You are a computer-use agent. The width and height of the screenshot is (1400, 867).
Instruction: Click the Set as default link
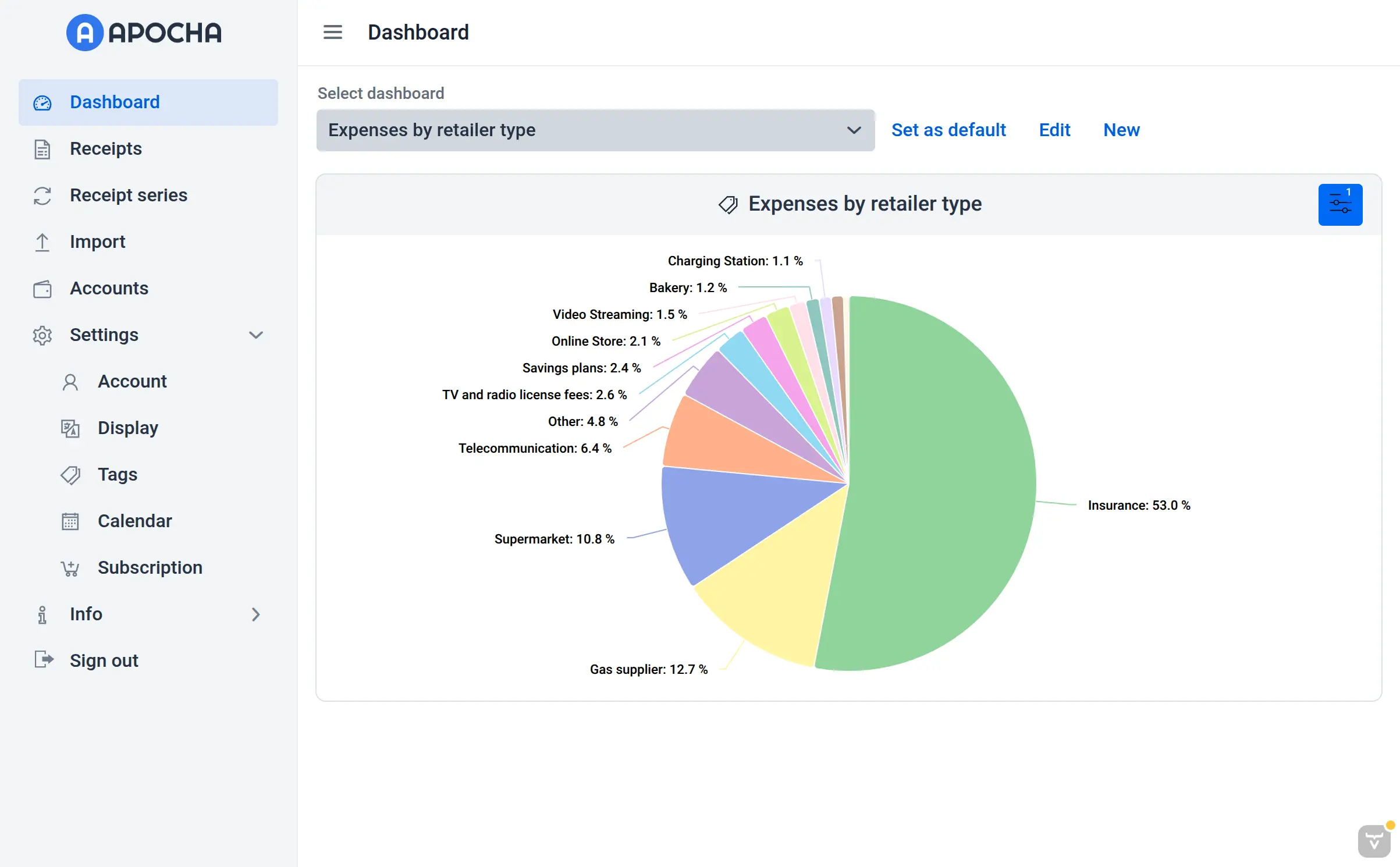point(948,130)
